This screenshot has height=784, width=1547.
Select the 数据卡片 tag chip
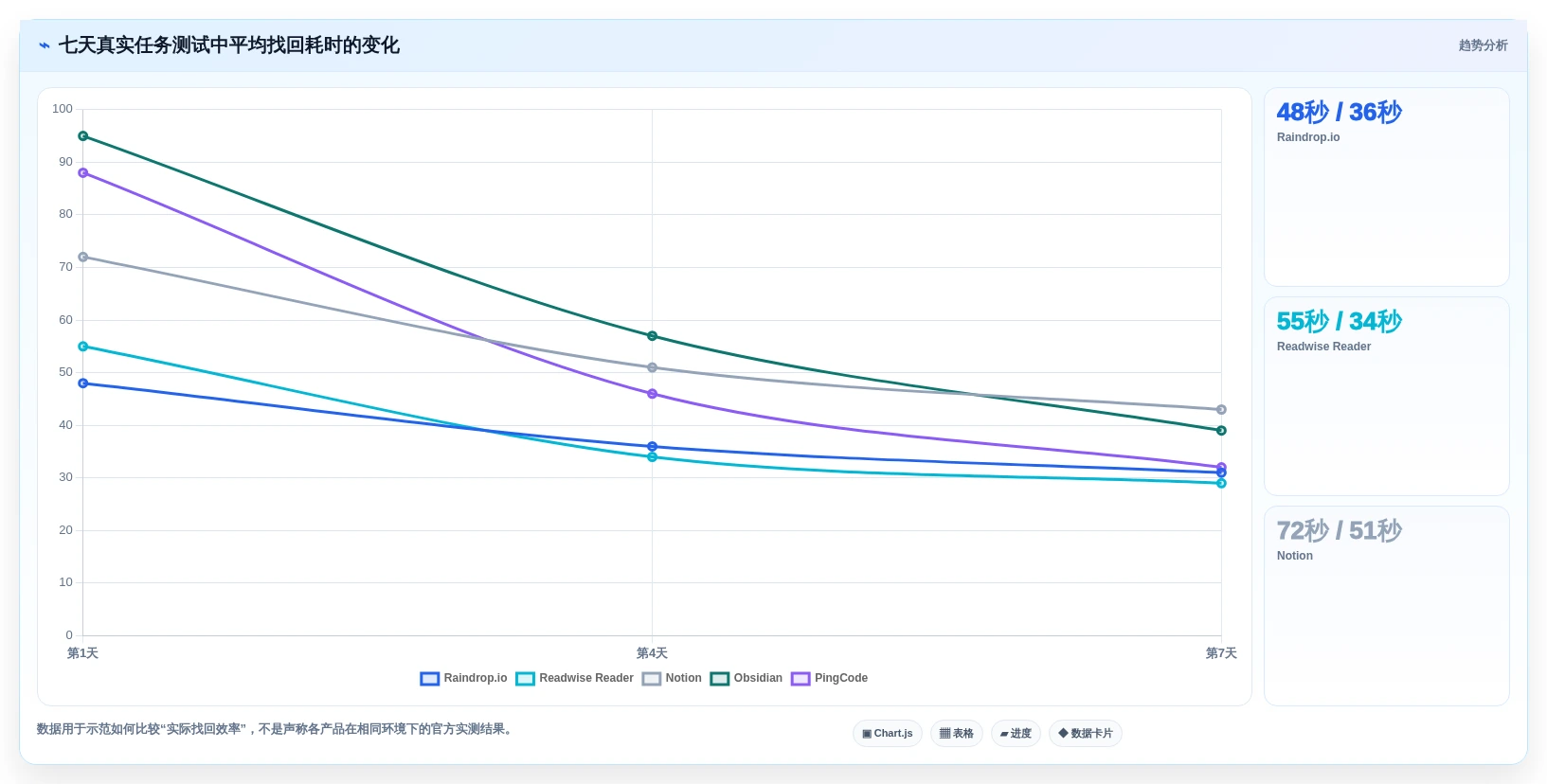(x=1086, y=734)
